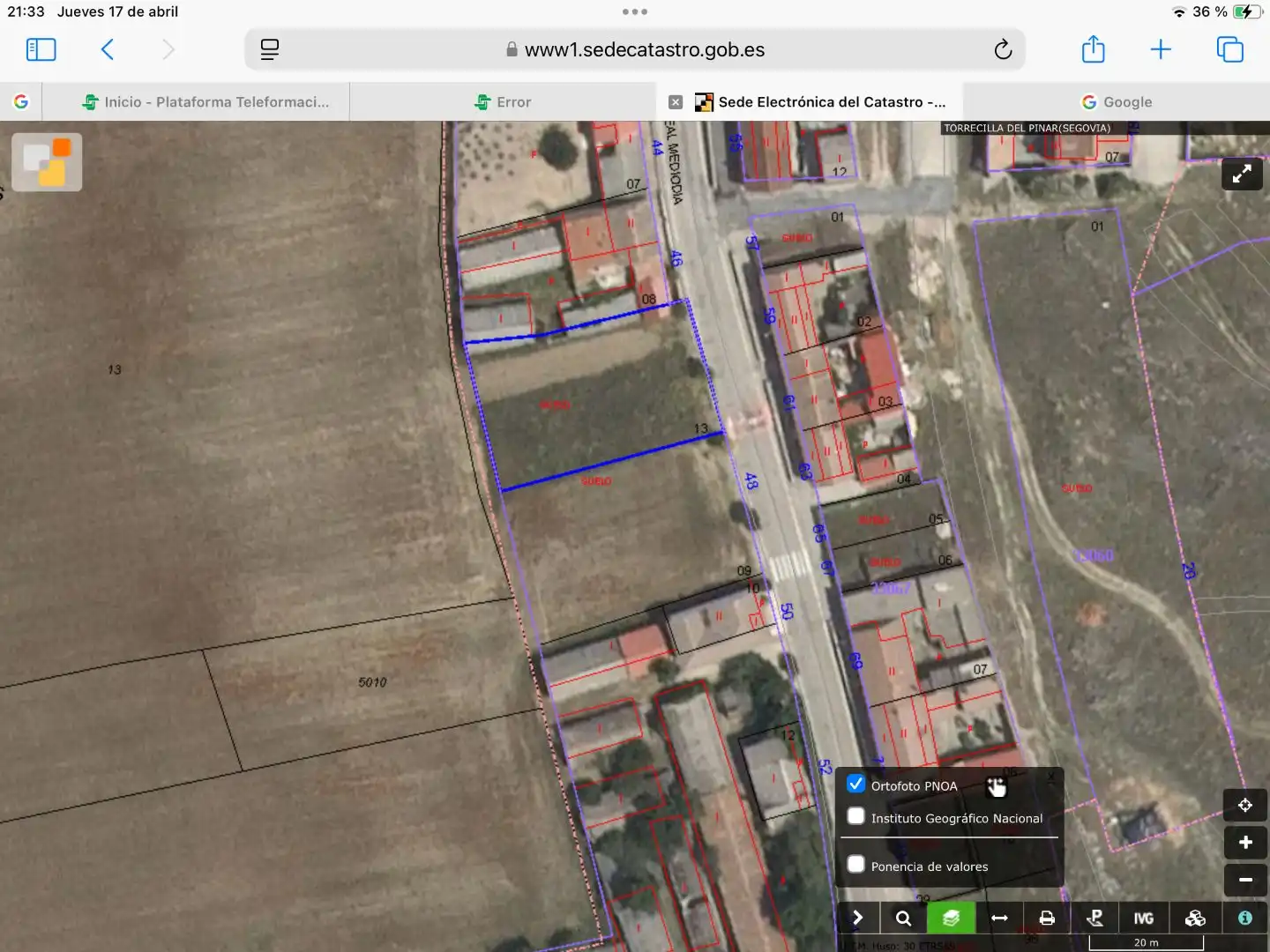Screen dimensions: 1270x952
Task: Check the battery indicator in the status bar
Action: point(1248,11)
